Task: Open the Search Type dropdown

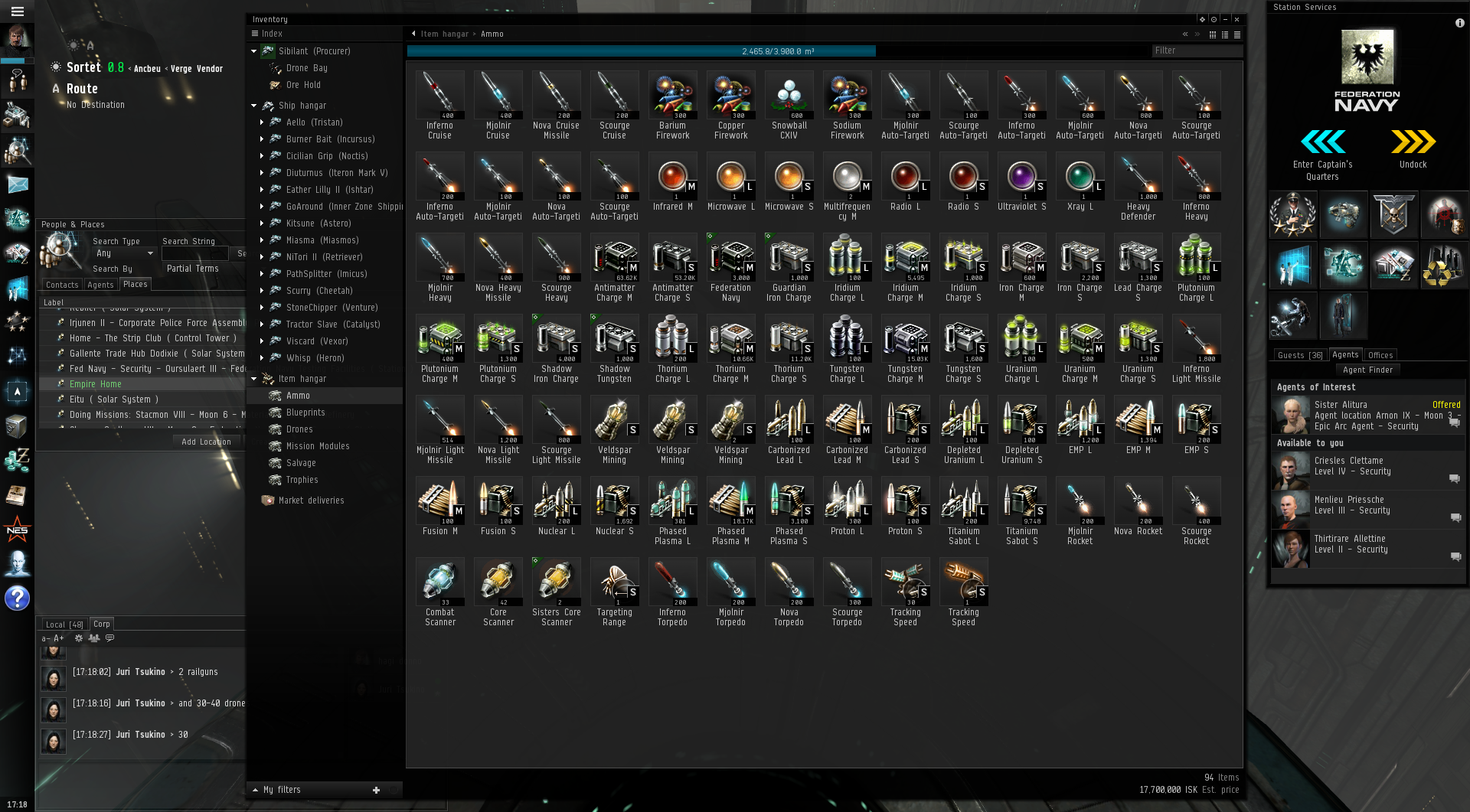Action: 124,253
